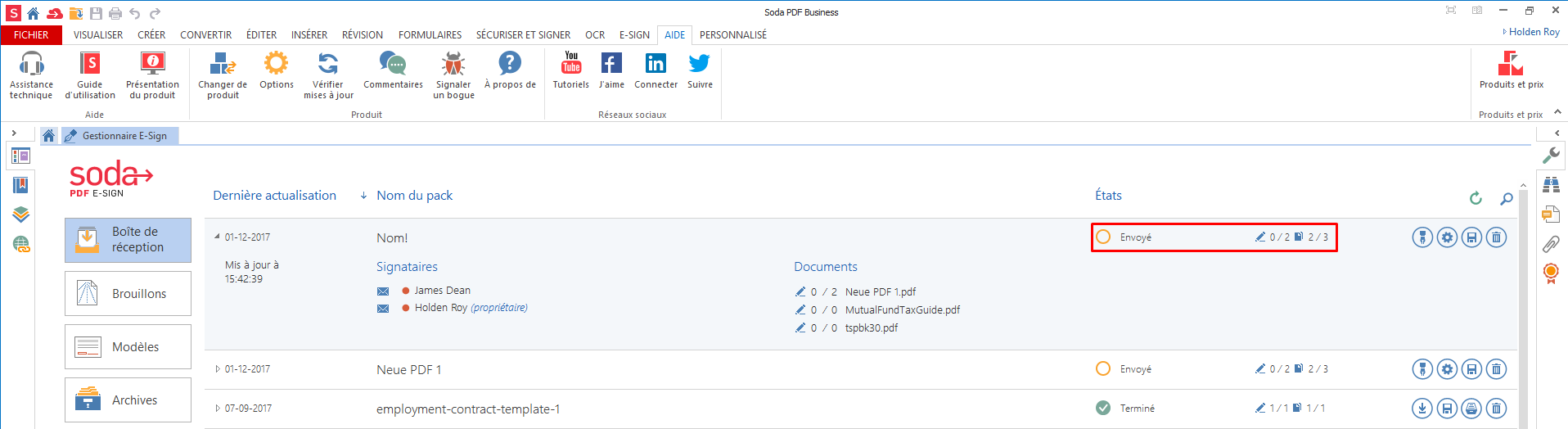Click the refresh list icon
Screen dimensions: 1568x429
coord(1476,198)
